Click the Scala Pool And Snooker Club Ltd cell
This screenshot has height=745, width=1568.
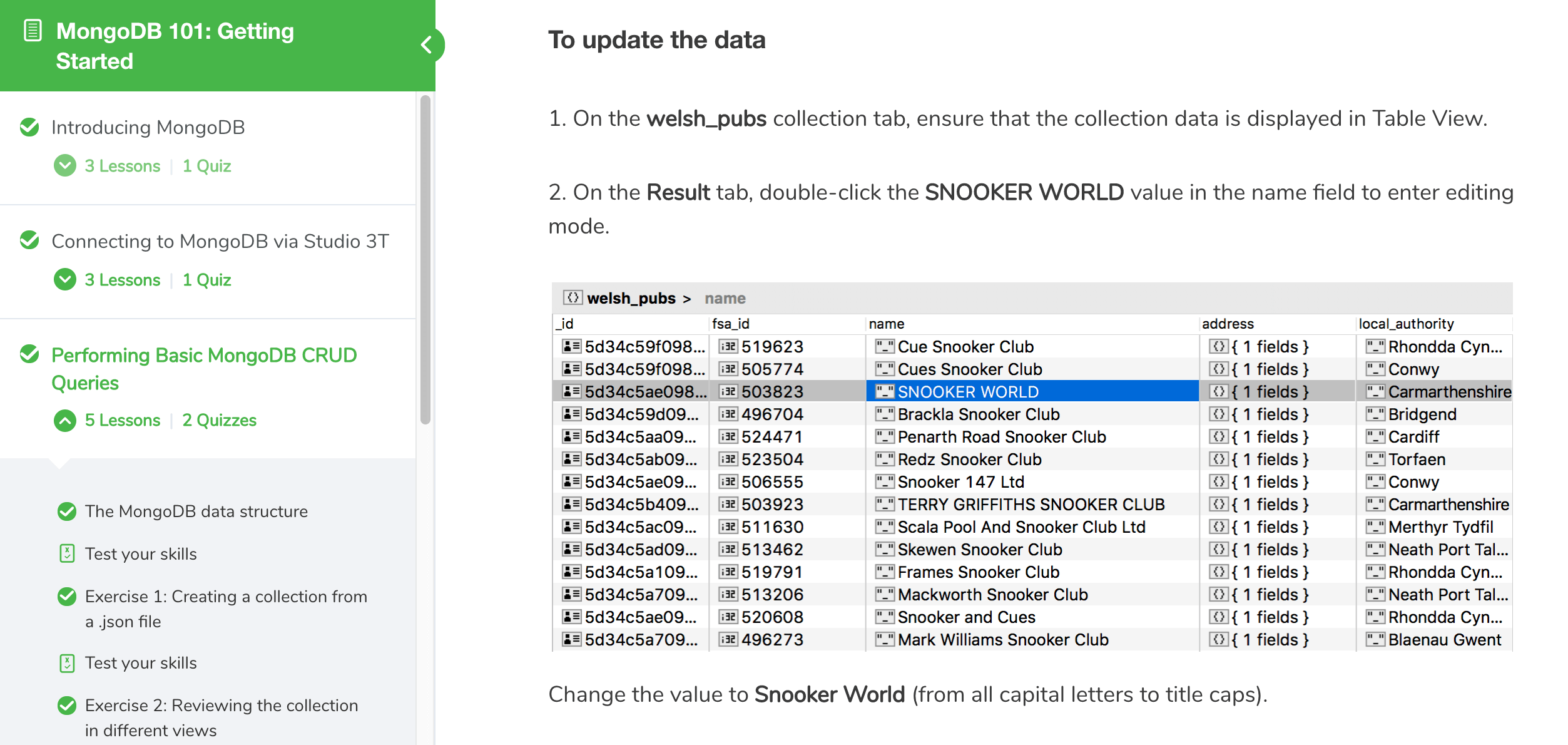[1032, 527]
